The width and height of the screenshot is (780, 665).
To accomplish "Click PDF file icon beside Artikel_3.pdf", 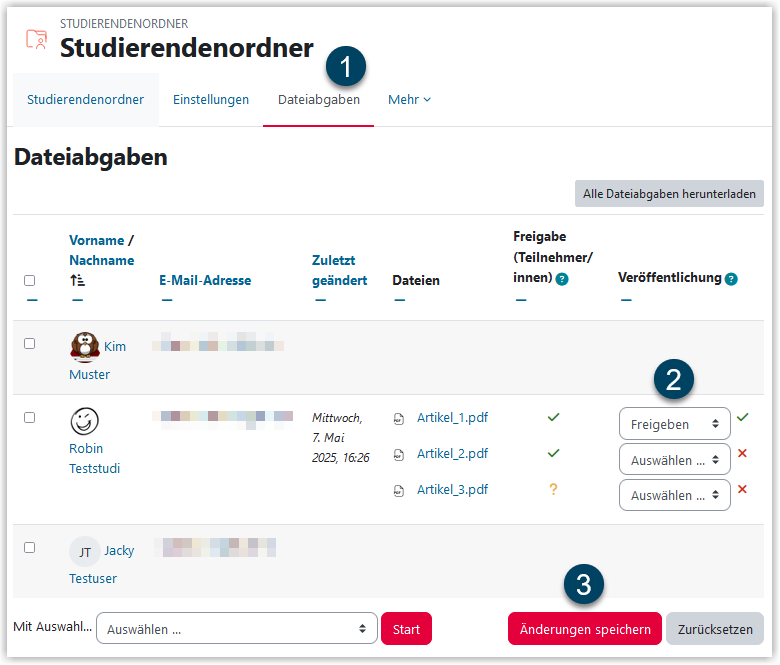I will (x=398, y=491).
